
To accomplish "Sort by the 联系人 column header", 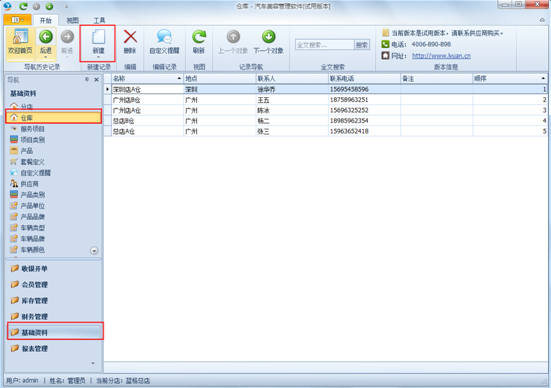I will pos(292,78).
